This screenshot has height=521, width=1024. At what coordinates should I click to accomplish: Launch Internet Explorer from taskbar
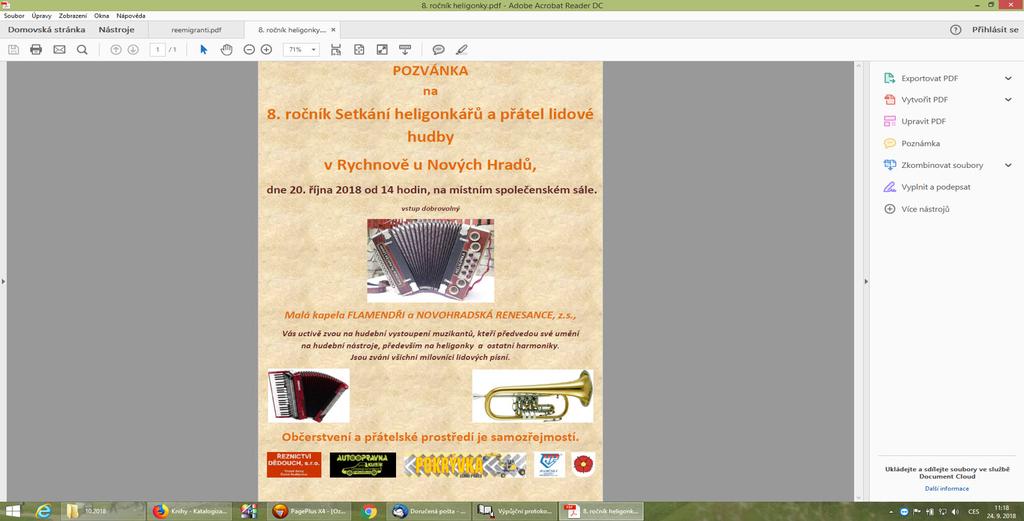pyautogui.click(x=44, y=511)
